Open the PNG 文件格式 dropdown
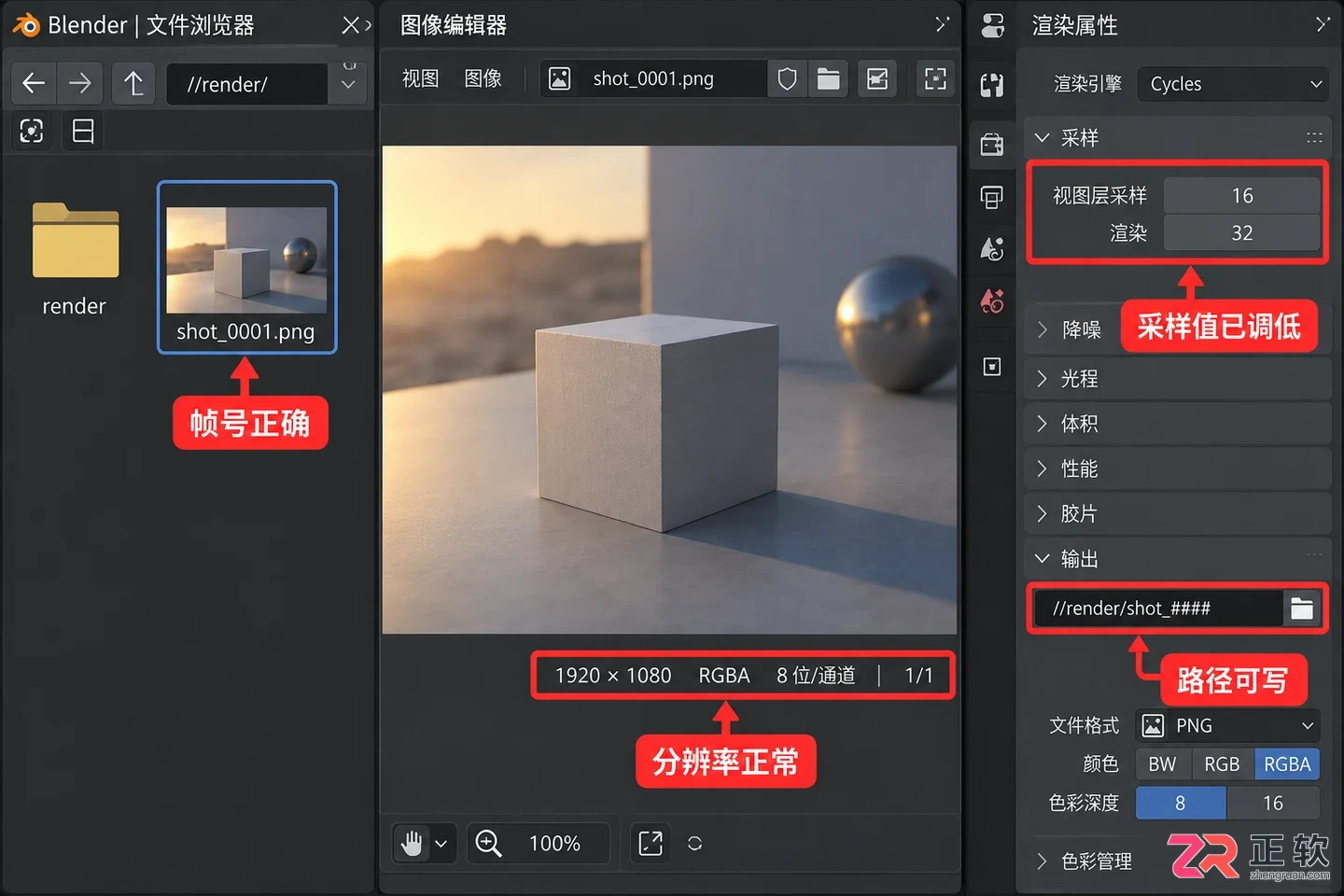This screenshot has width=1344, height=896. (1227, 725)
